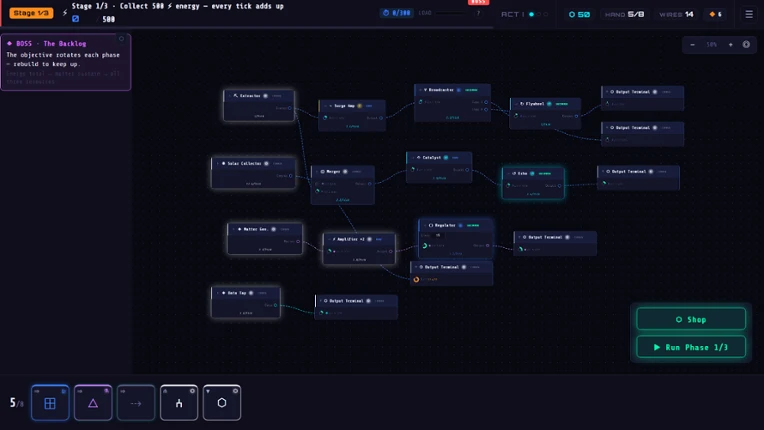Select the splitter fork card in hand
Viewport: 764px width, 430px height.
(x=179, y=403)
